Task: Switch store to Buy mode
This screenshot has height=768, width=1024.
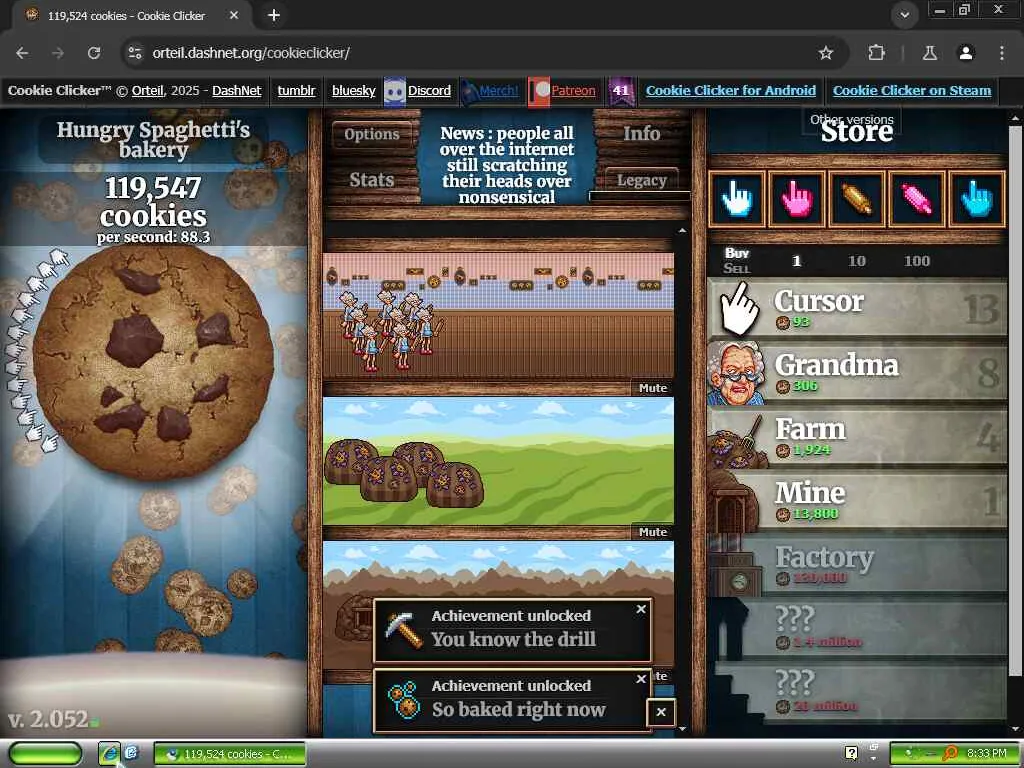Action: [737, 253]
